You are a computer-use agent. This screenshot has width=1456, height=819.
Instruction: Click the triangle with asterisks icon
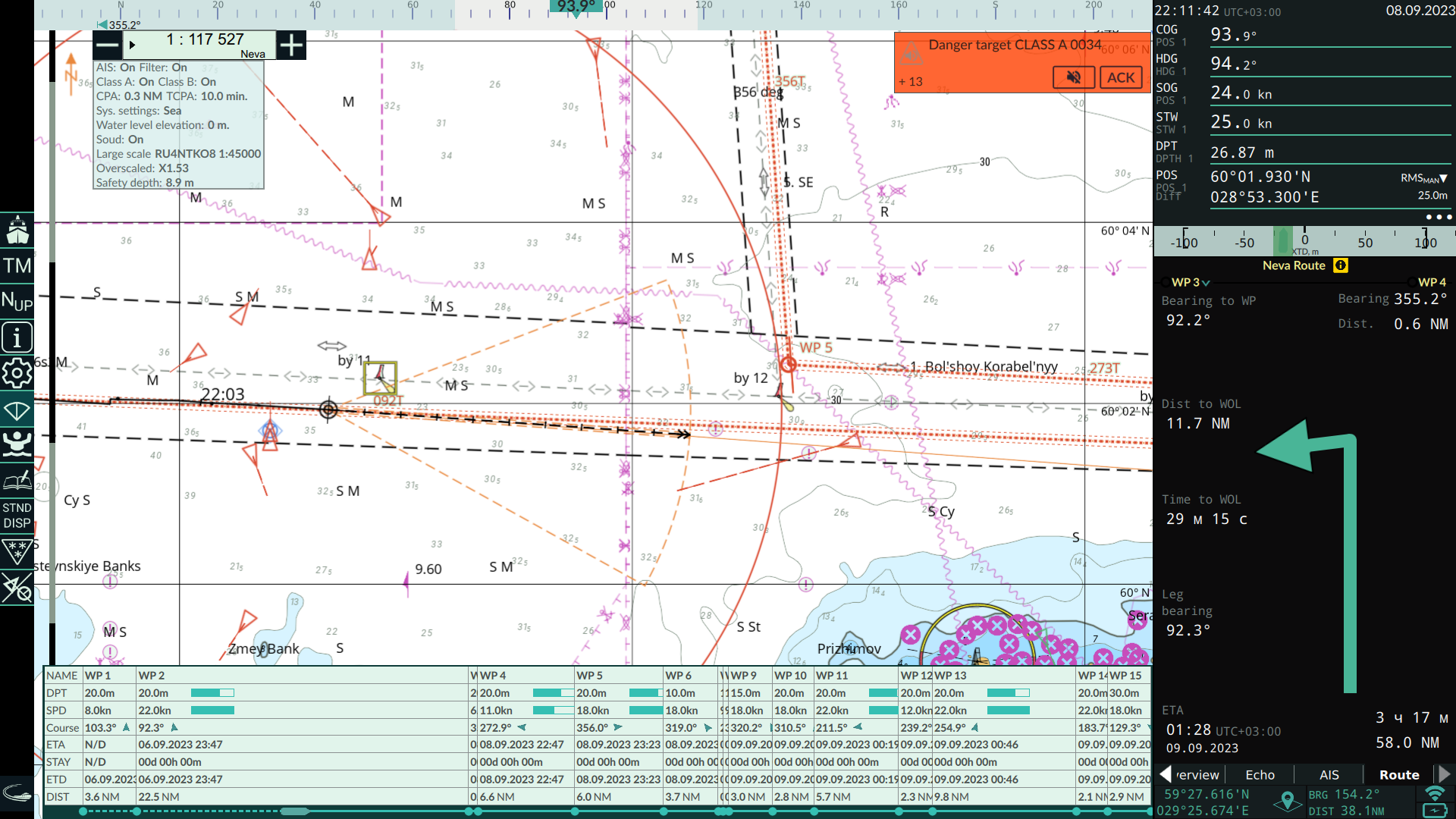click(x=17, y=551)
